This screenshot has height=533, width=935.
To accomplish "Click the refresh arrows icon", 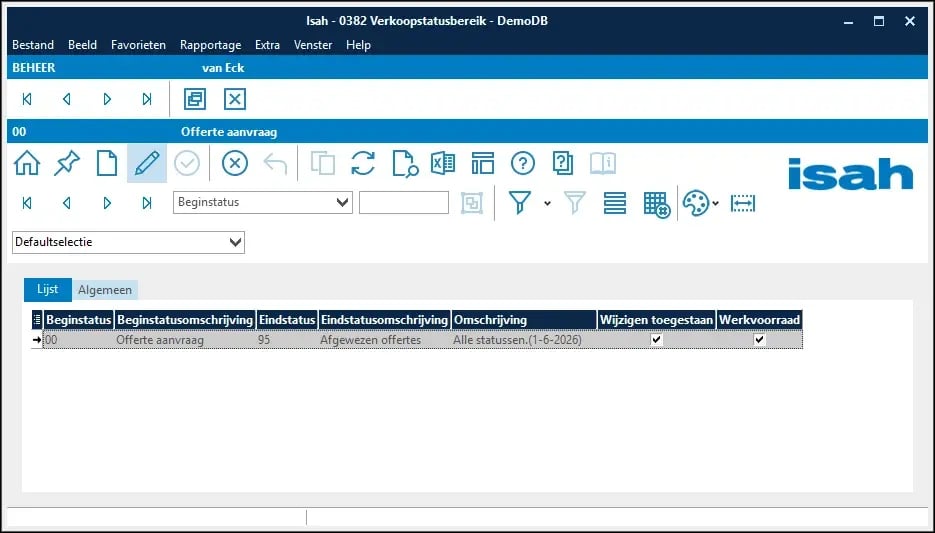I will coord(363,163).
